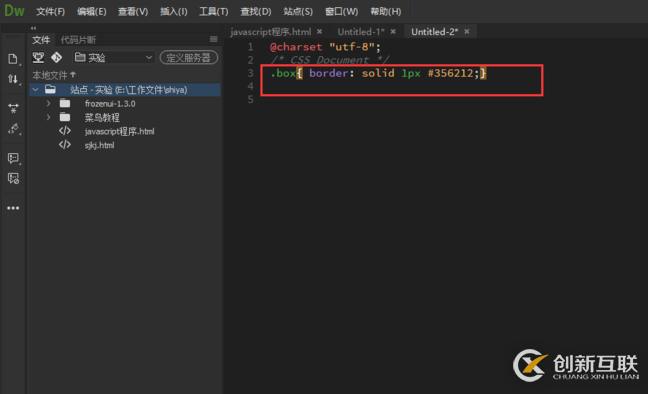Screen dimensions: 648x394
Task: Open the 查看(V) menu
Action: click(133, 12)
